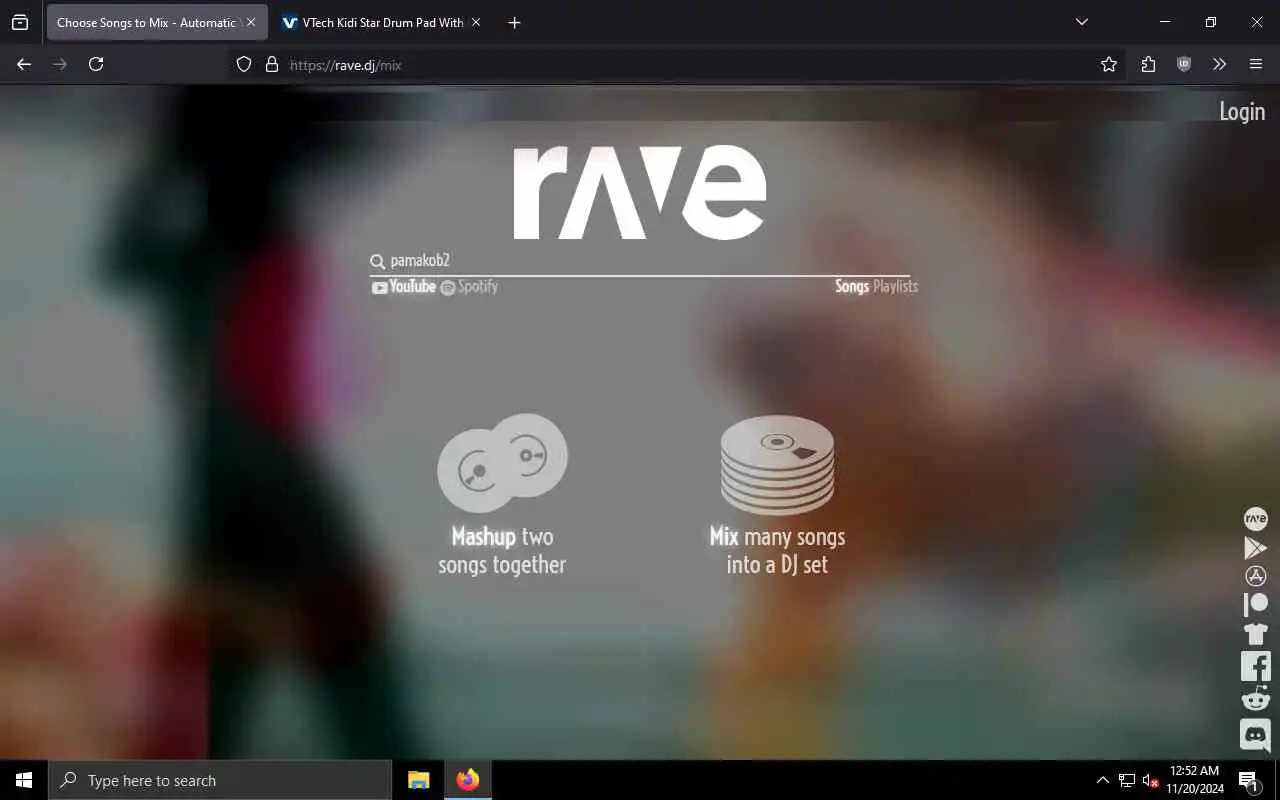Screen dimensions: 1280x800
Task: Click the Login link
Action: tap(1242, 112)
